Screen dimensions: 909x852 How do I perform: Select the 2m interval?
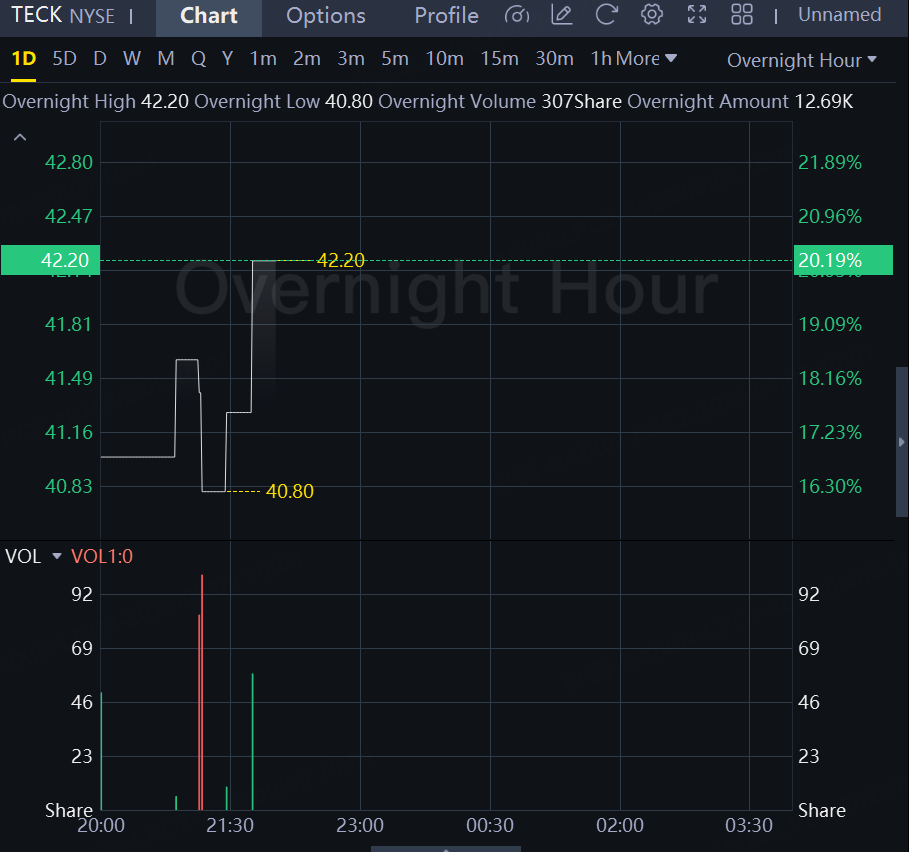[307, 59]
